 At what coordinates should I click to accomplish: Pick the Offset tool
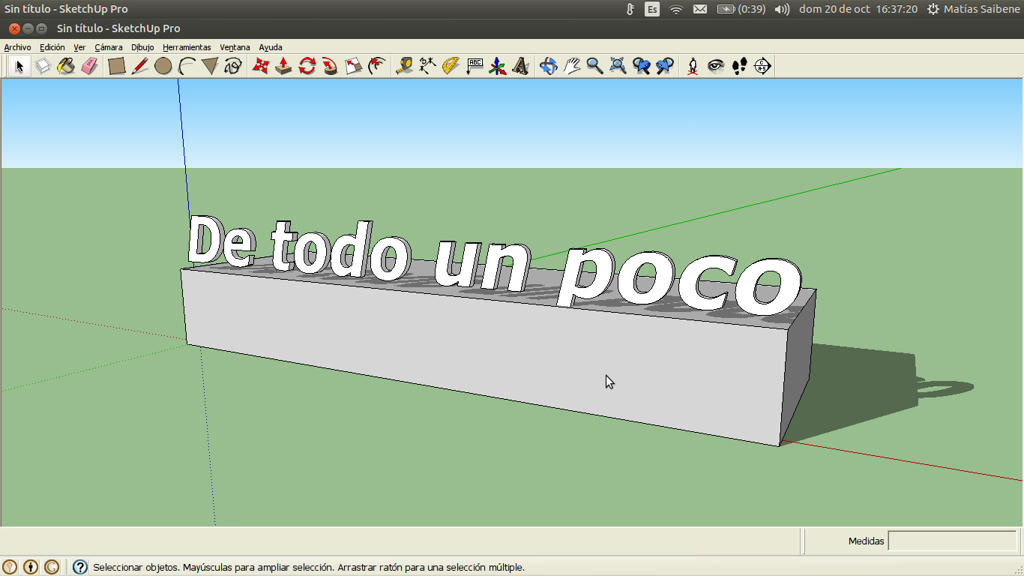point(377,66)
